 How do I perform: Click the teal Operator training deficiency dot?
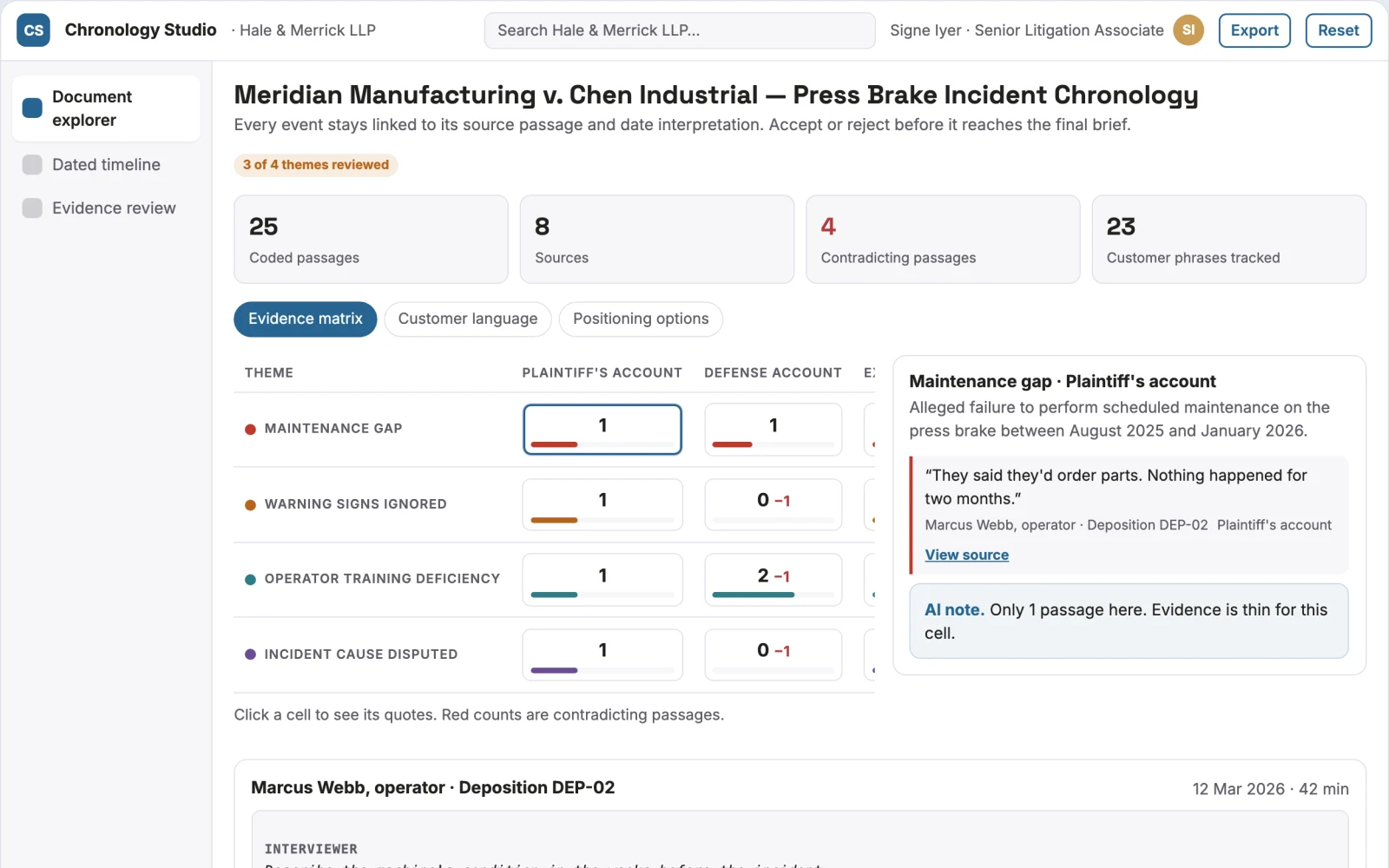click(250, 579)
